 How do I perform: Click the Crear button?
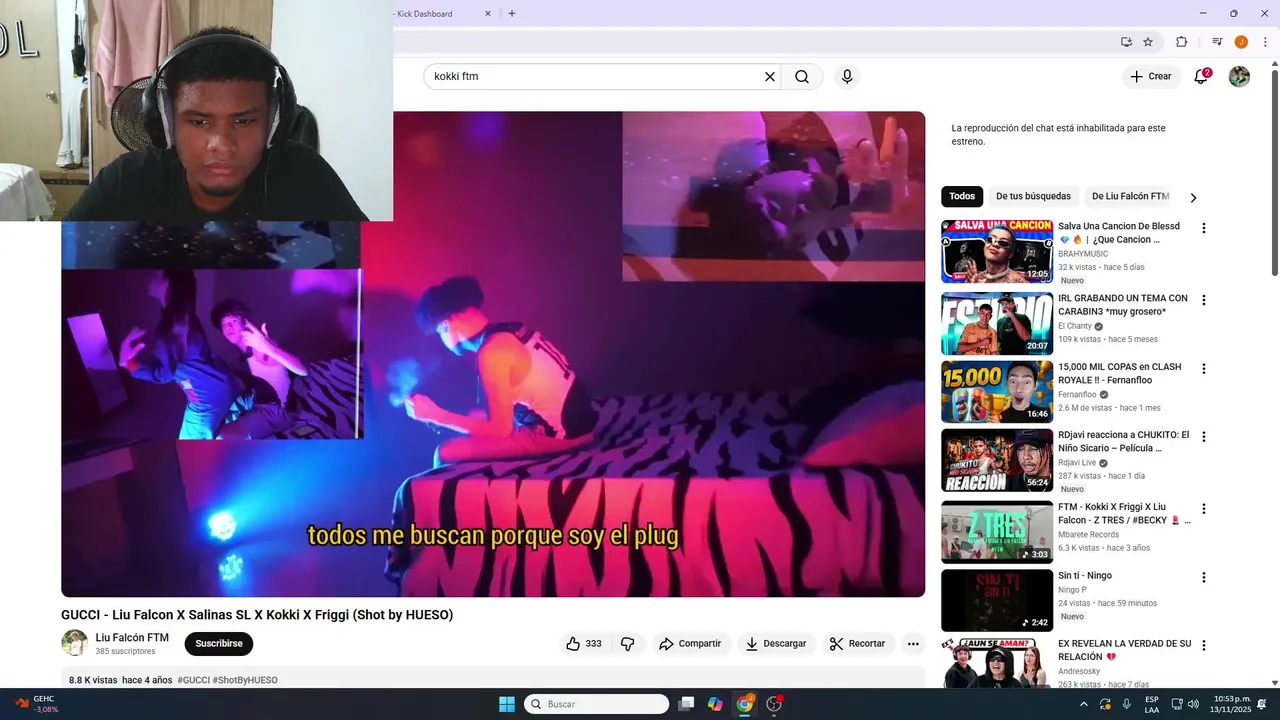click(1151, 76)
